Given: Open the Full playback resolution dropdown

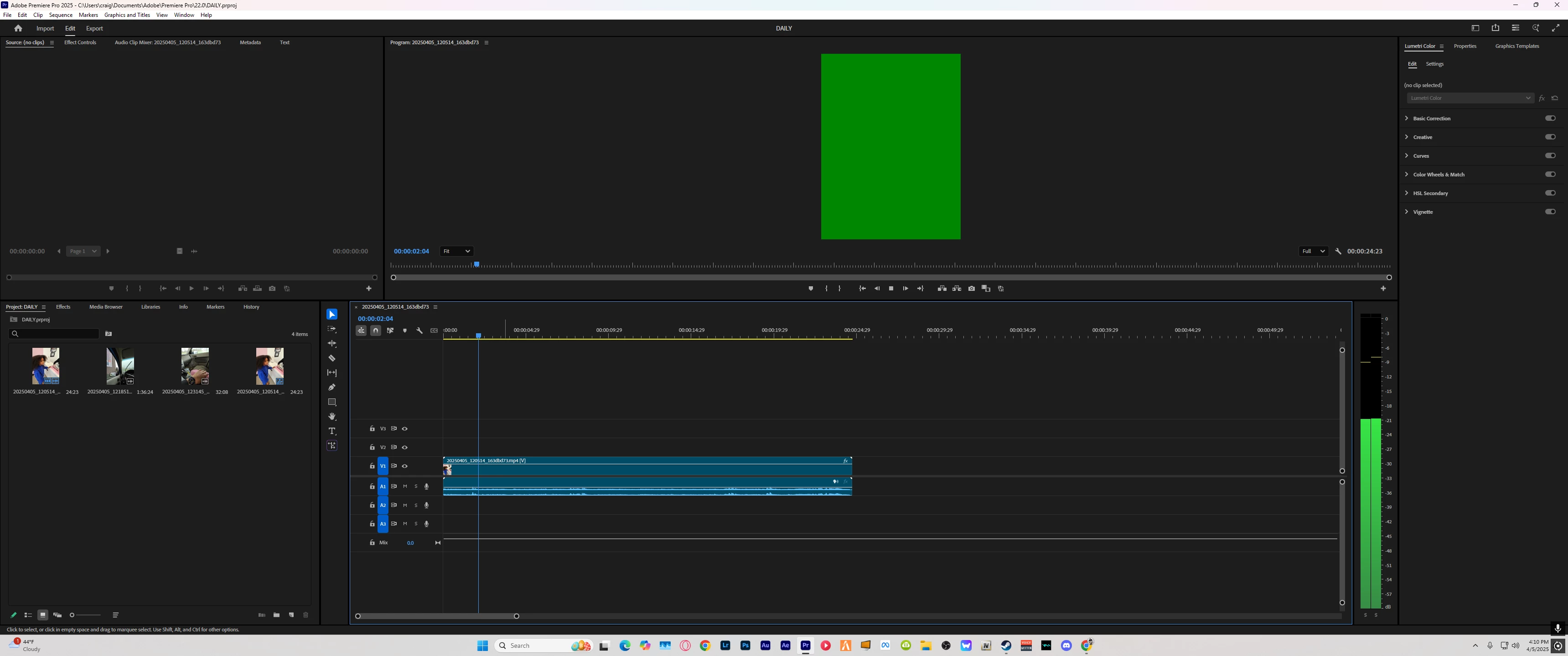Looking at the screenshot, I should [1313, 251].
